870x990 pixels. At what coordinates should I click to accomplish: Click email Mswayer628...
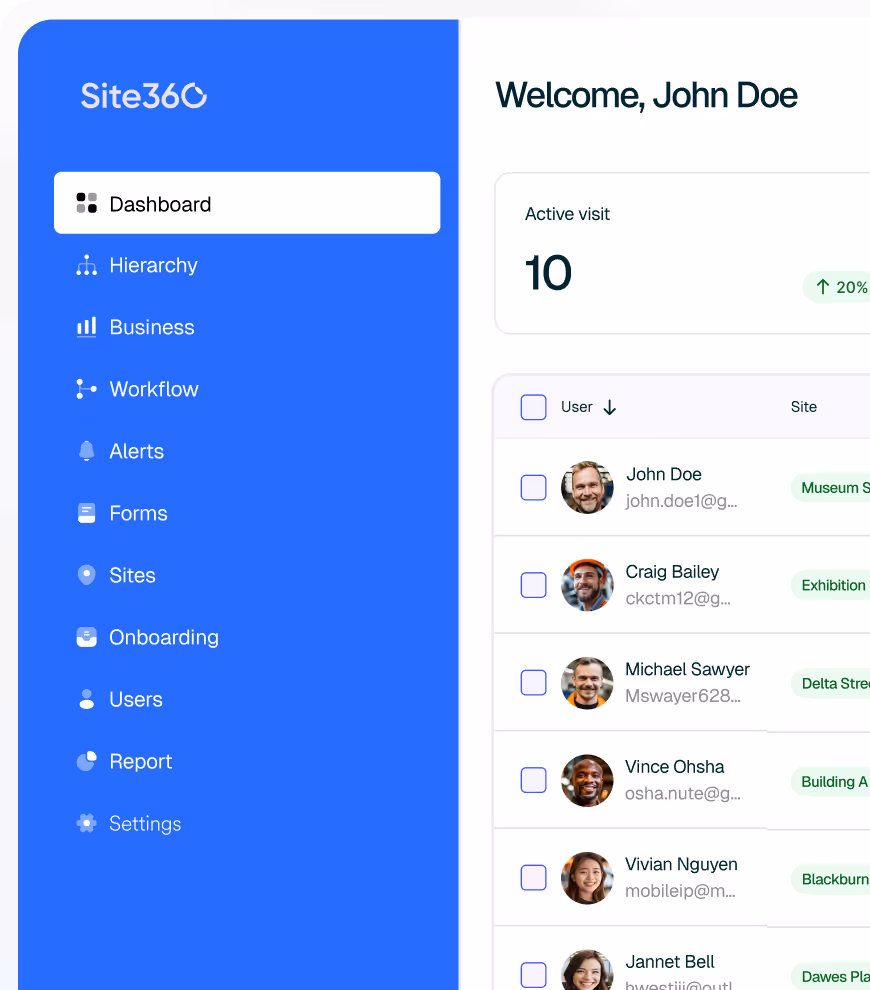tap(682, 696)
